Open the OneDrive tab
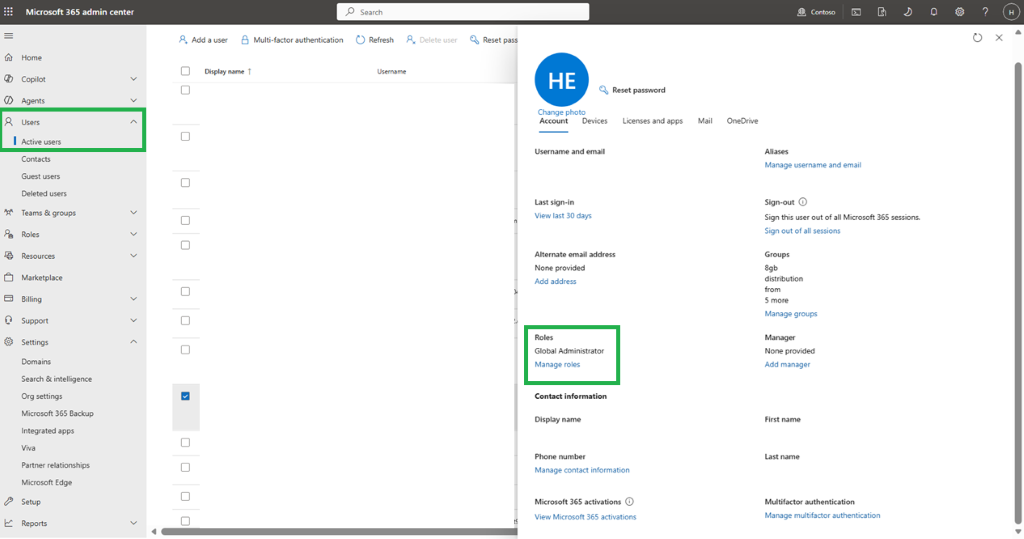 (743, 121)
